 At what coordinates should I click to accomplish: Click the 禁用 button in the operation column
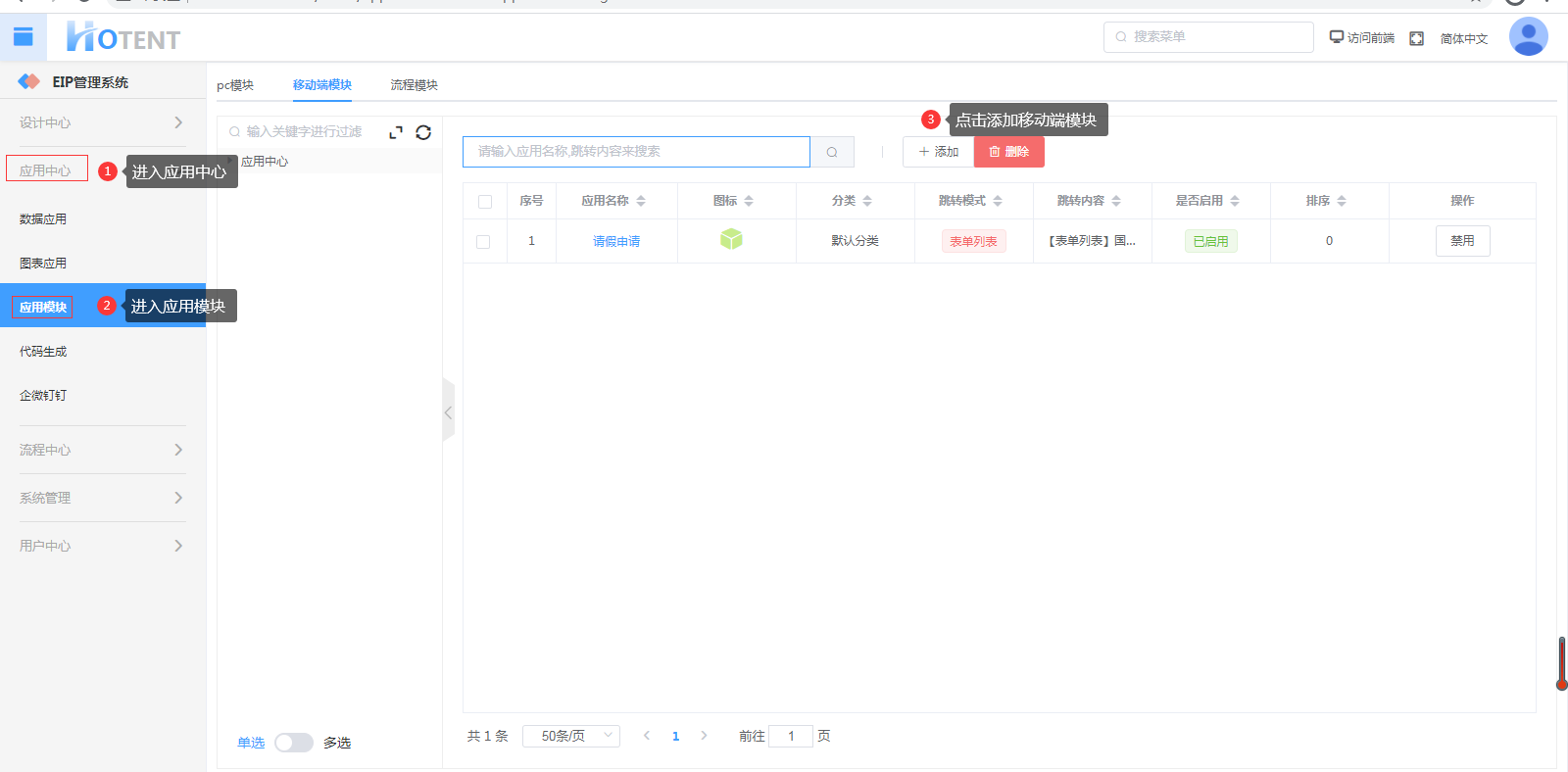pos(1462,241)
